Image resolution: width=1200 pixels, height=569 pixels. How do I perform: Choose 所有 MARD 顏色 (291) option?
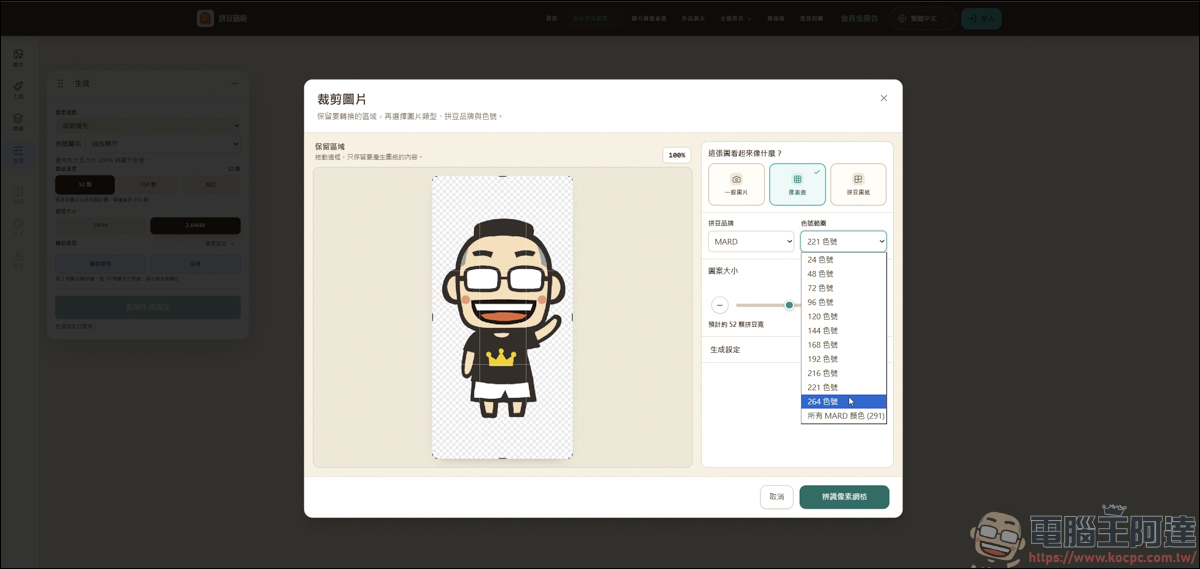pyautogui.click(x=843, y=415)
